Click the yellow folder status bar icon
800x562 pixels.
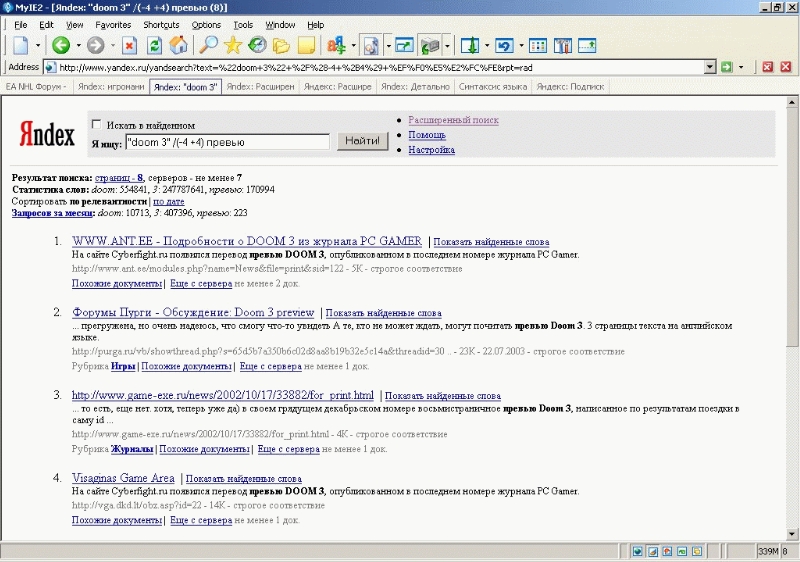697,551
